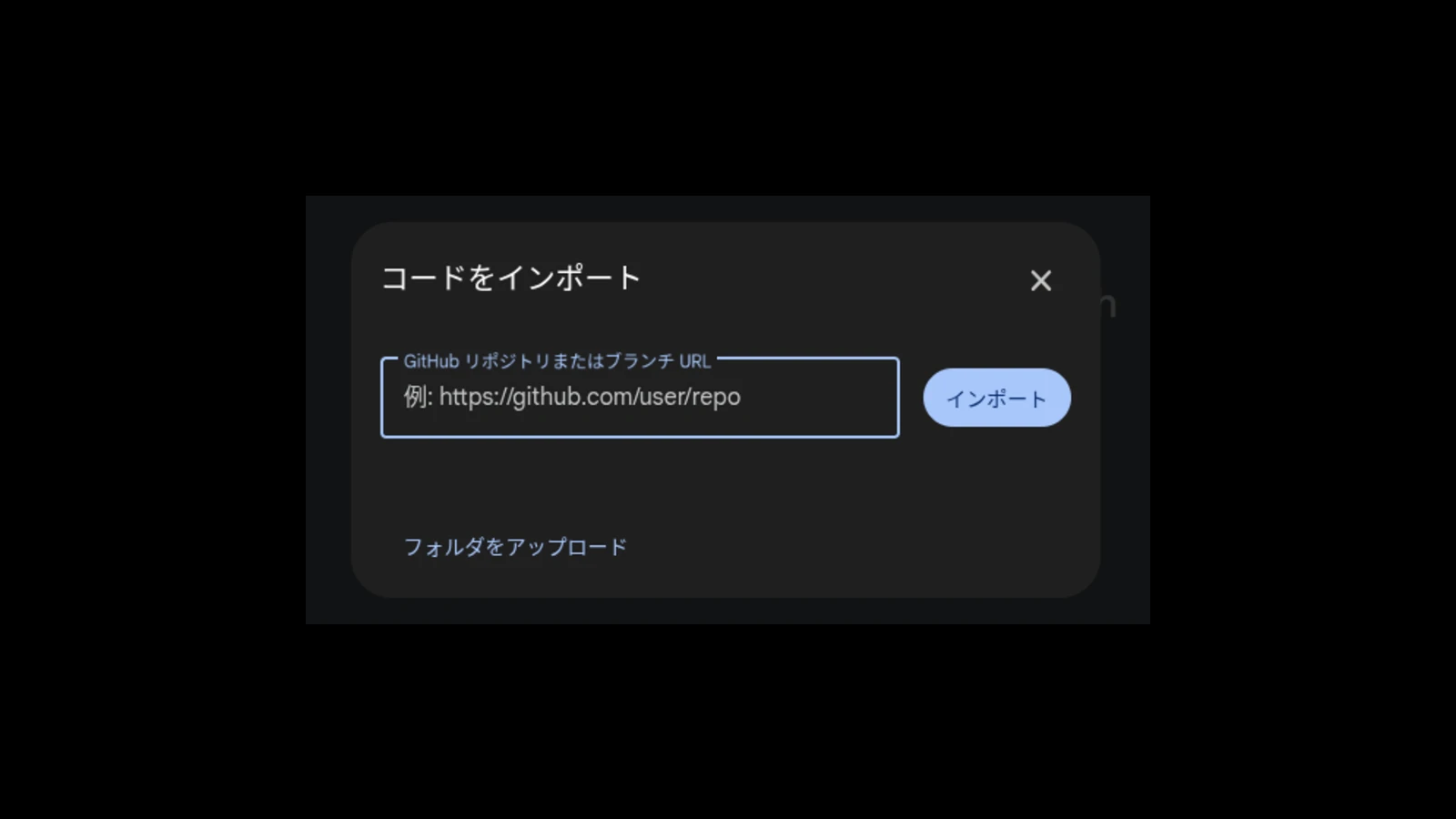Click the https://github.com/user/repo placeholder text
The width and height of the screenshot is (1456, 819).
pos(590,397)
